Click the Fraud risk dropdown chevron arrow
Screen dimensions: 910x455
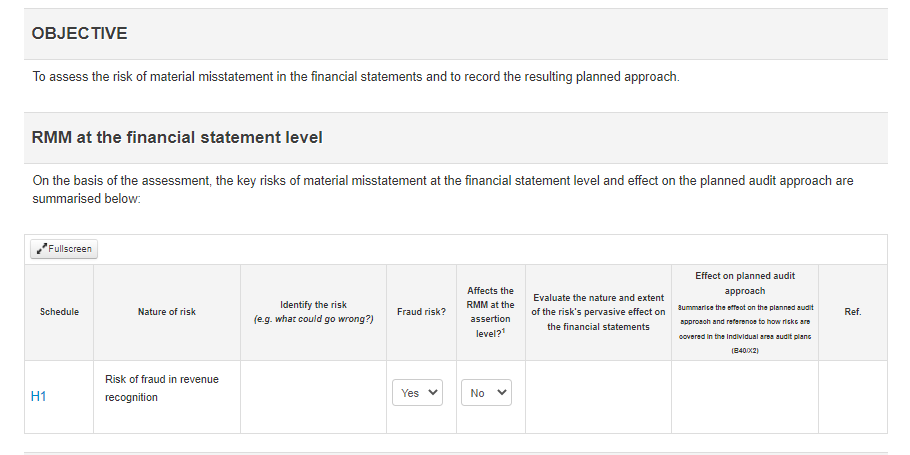click(432, 392)
